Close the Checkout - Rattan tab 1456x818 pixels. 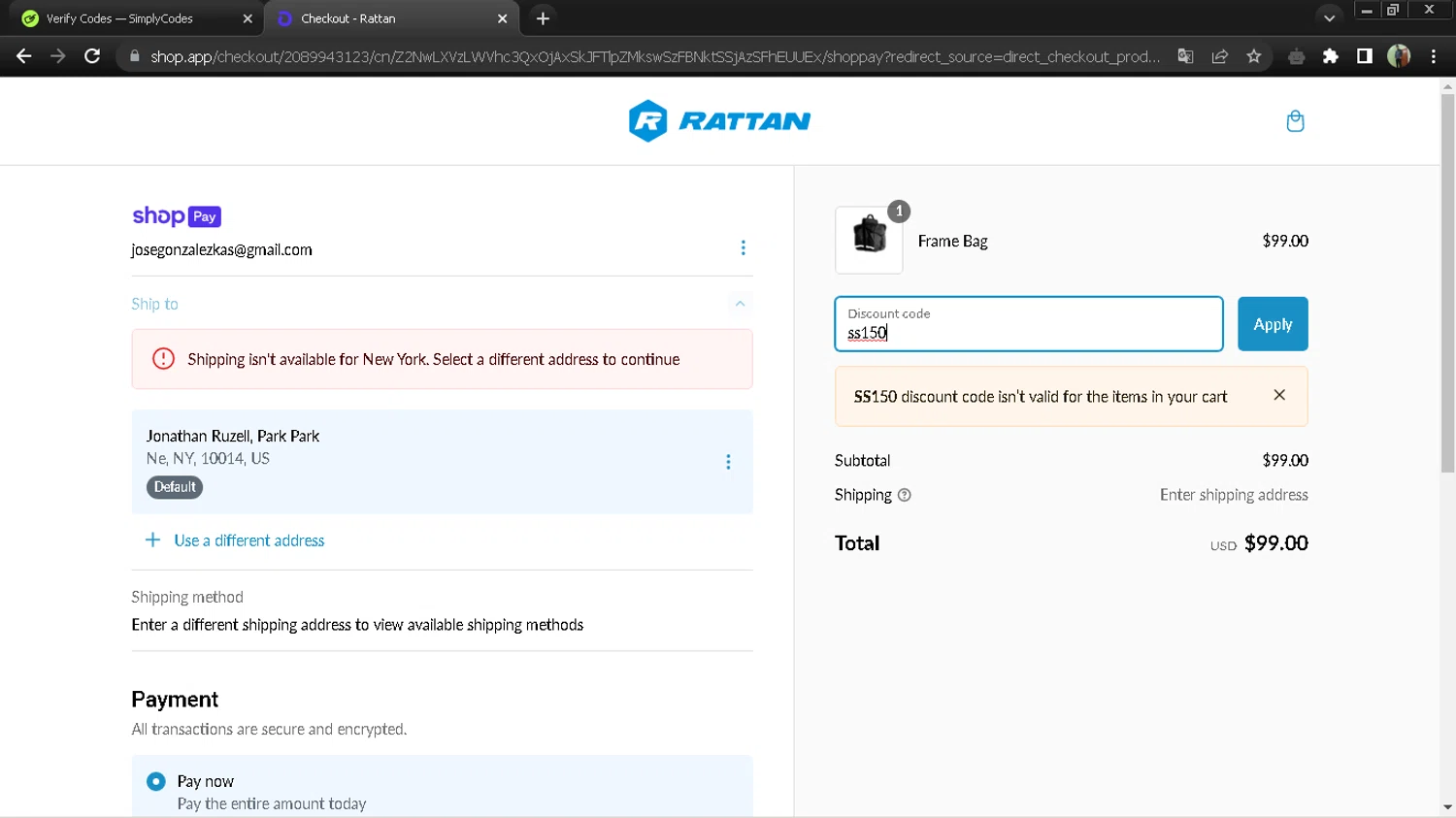pos(502,18)
